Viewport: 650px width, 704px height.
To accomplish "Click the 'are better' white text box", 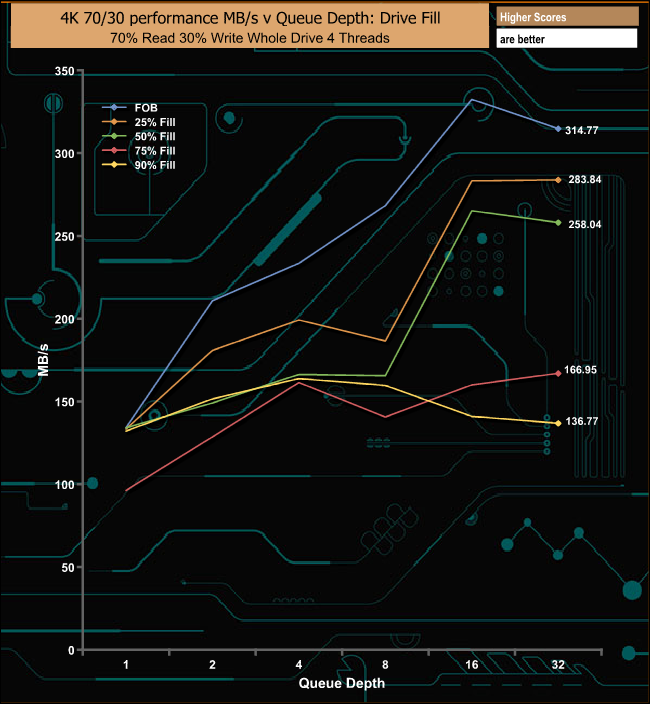I will point(566,39).
